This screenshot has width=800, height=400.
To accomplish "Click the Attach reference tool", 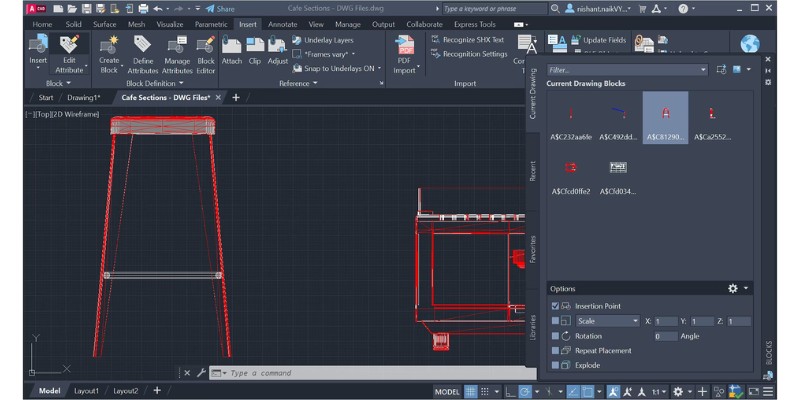I will (232, 51).
